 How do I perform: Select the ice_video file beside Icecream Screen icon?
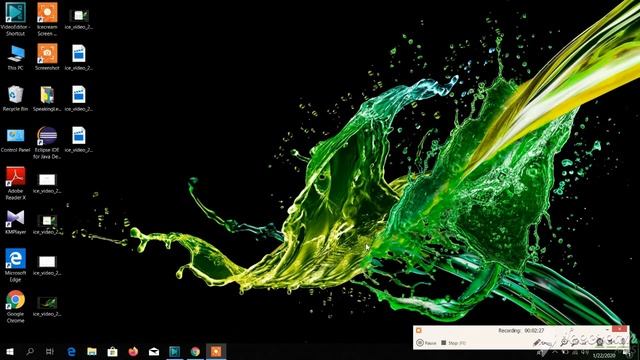(79, 19)
